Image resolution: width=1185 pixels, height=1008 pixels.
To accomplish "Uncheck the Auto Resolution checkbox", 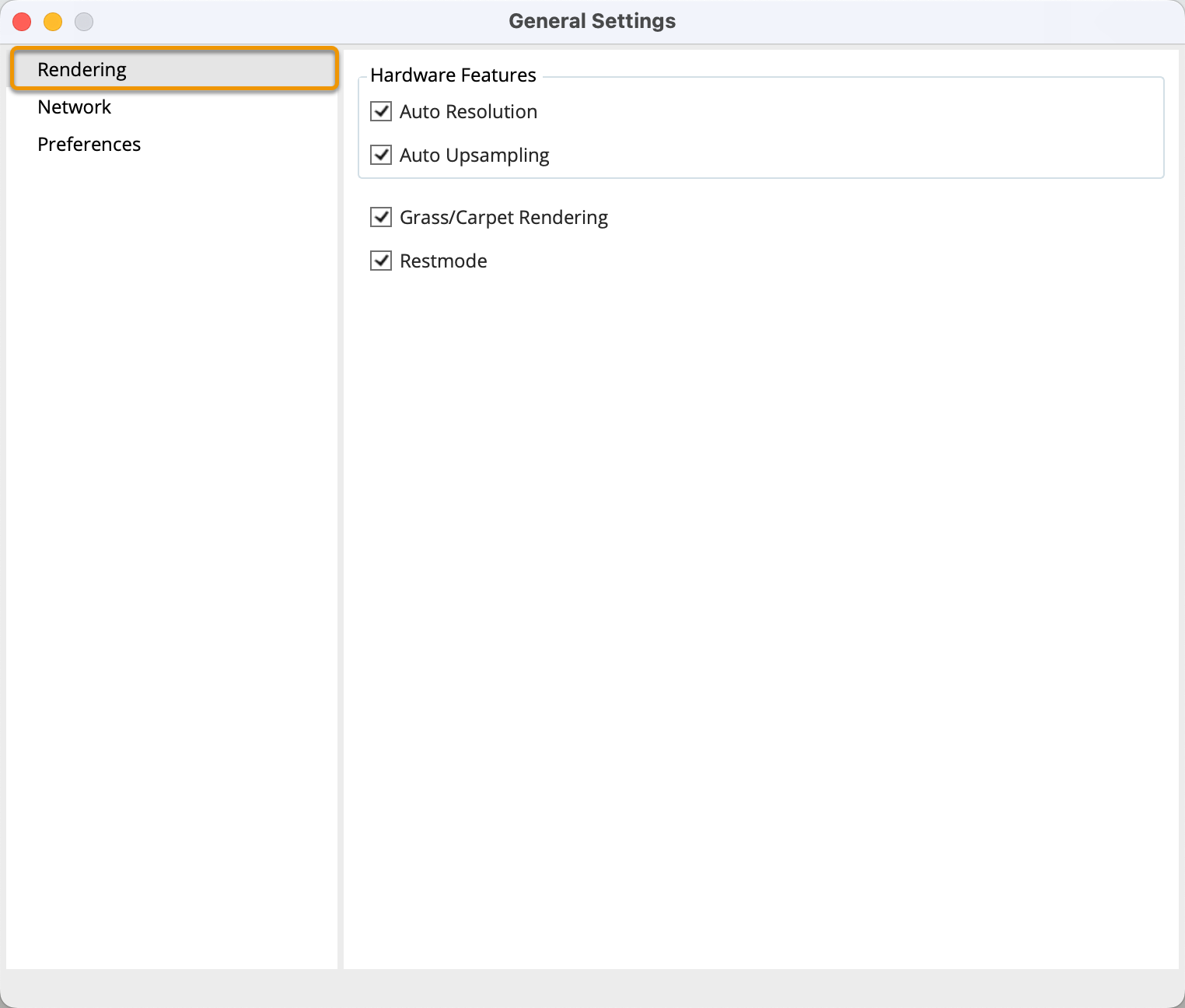I will [x=380, y=111].
